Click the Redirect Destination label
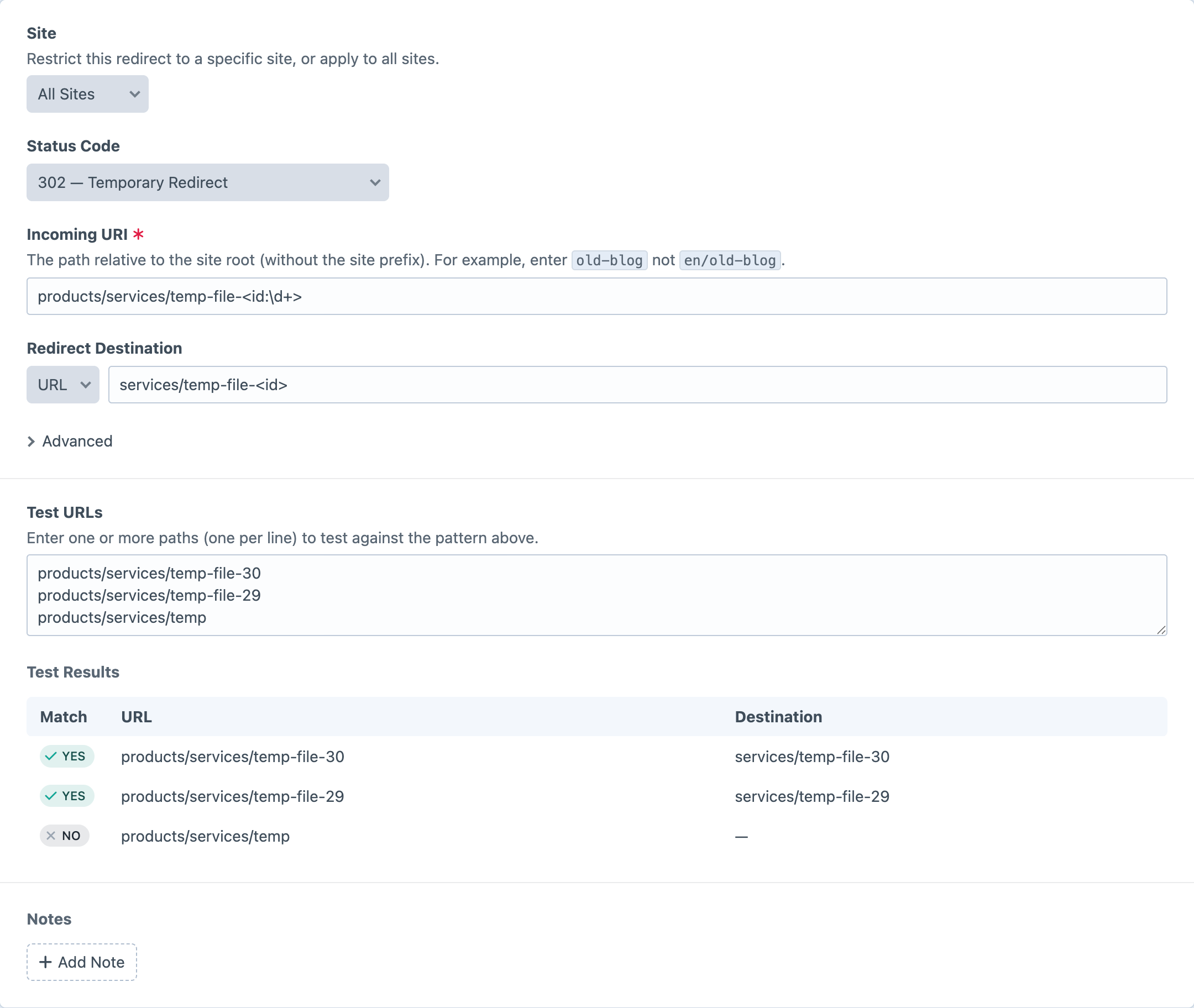The width and height of the screenshot is (1194, 1008). [x=104, y=348]
